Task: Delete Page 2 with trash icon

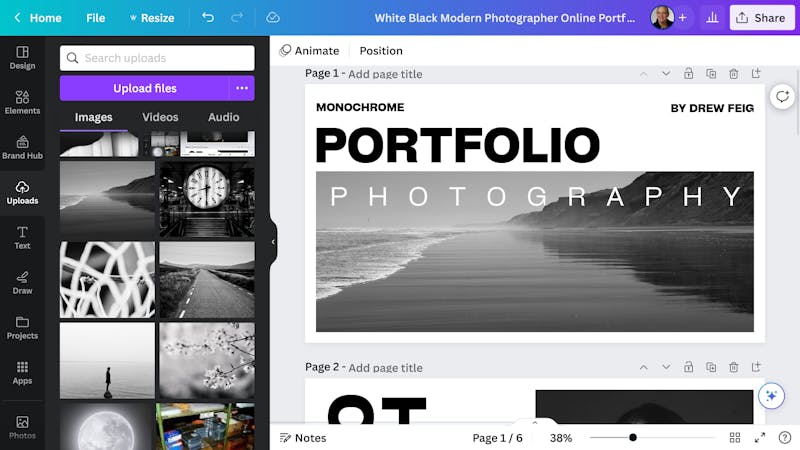Action: click(733, 367)
